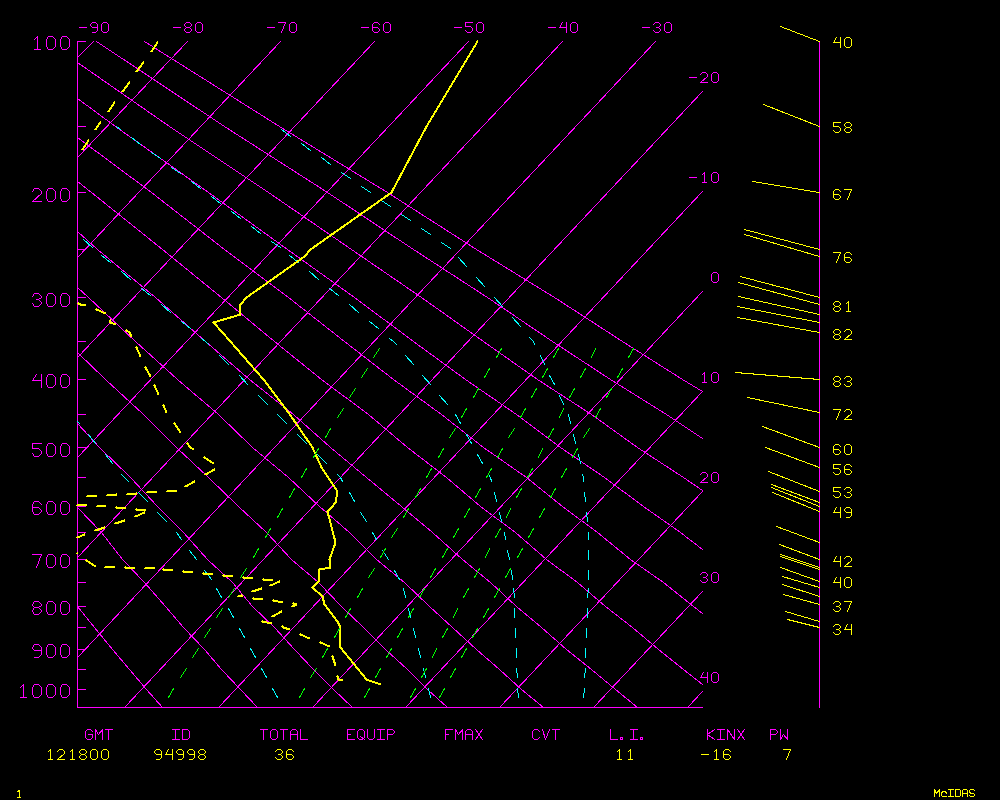Select the wind speed value 83

(x=842, y=382)
